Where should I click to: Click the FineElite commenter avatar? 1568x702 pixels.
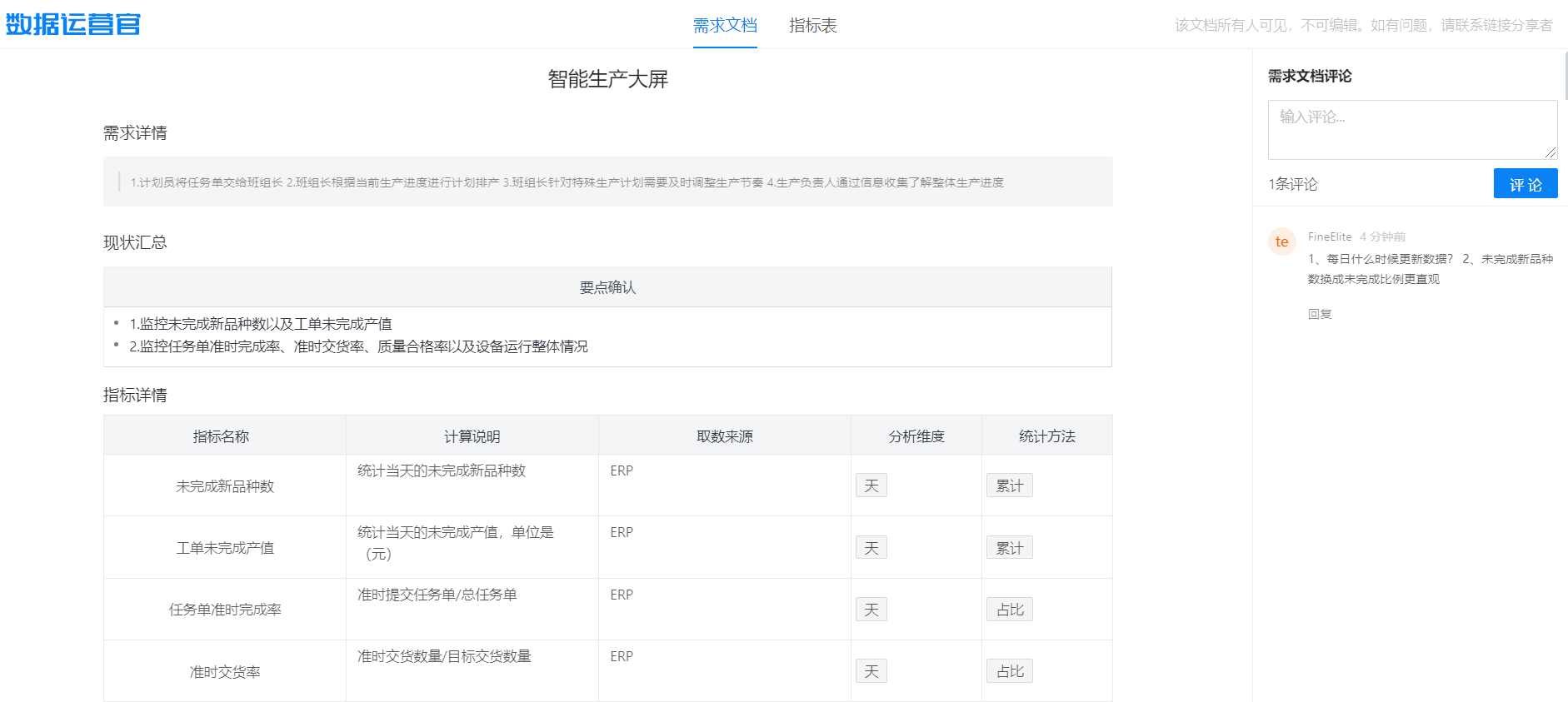1281,241
